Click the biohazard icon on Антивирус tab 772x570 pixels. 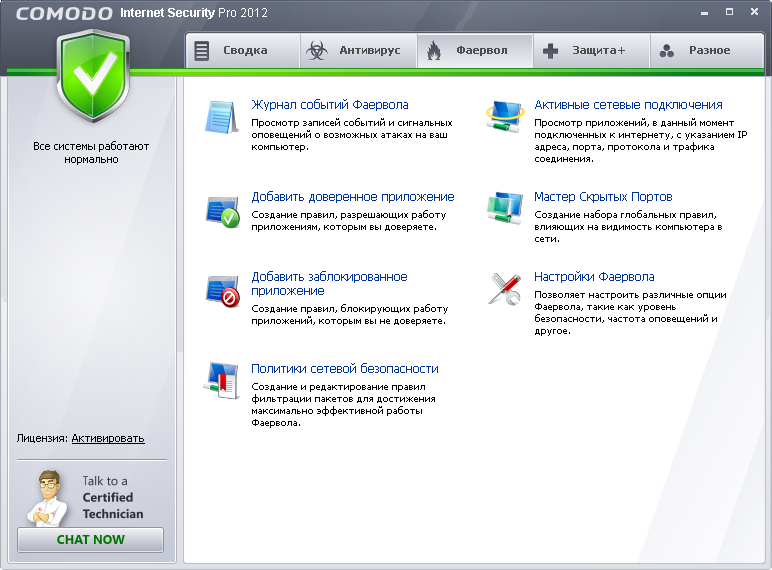pyautogui.click(x=317, y=51)
